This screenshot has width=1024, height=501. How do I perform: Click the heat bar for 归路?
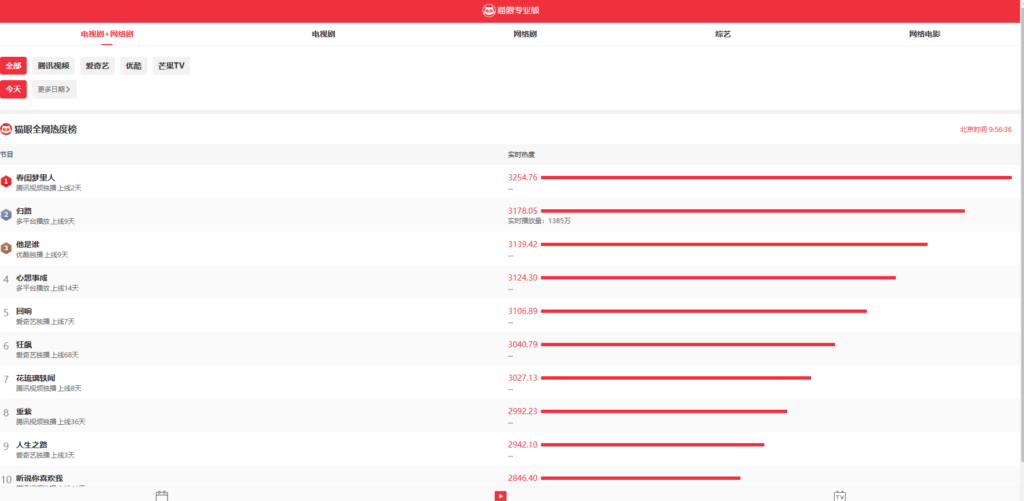[752, 211]
